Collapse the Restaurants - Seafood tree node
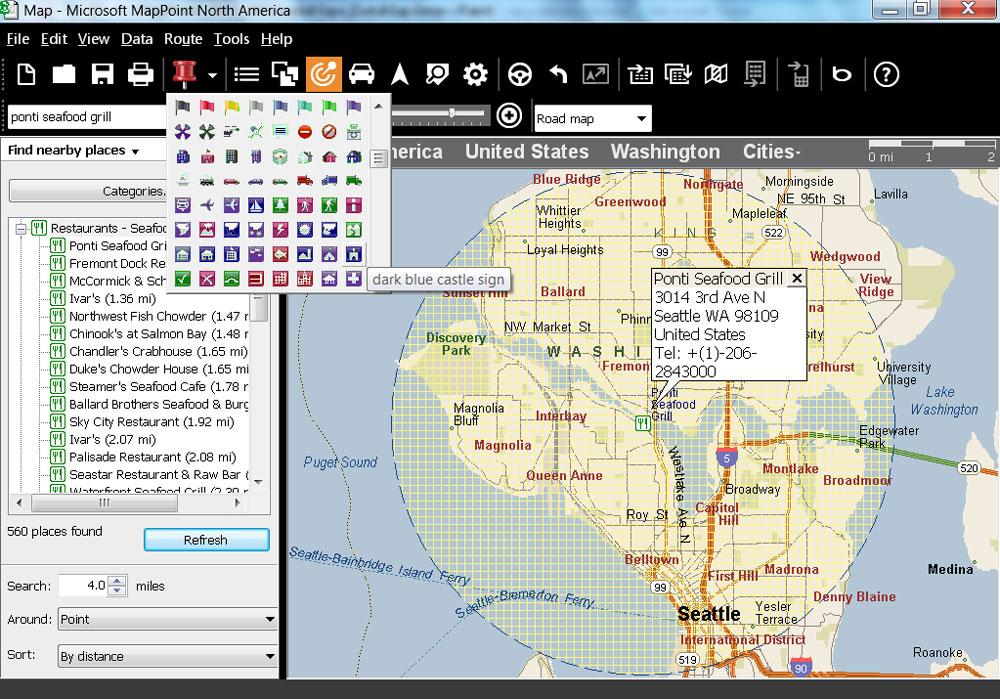The image size is (1000, 699). pos(20,228)
